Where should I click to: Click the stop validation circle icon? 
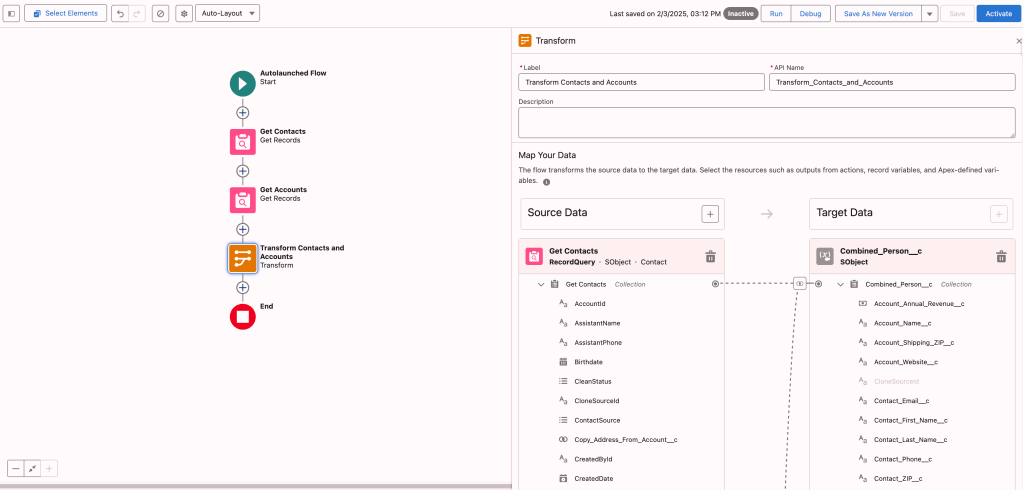tap(160, 14)
